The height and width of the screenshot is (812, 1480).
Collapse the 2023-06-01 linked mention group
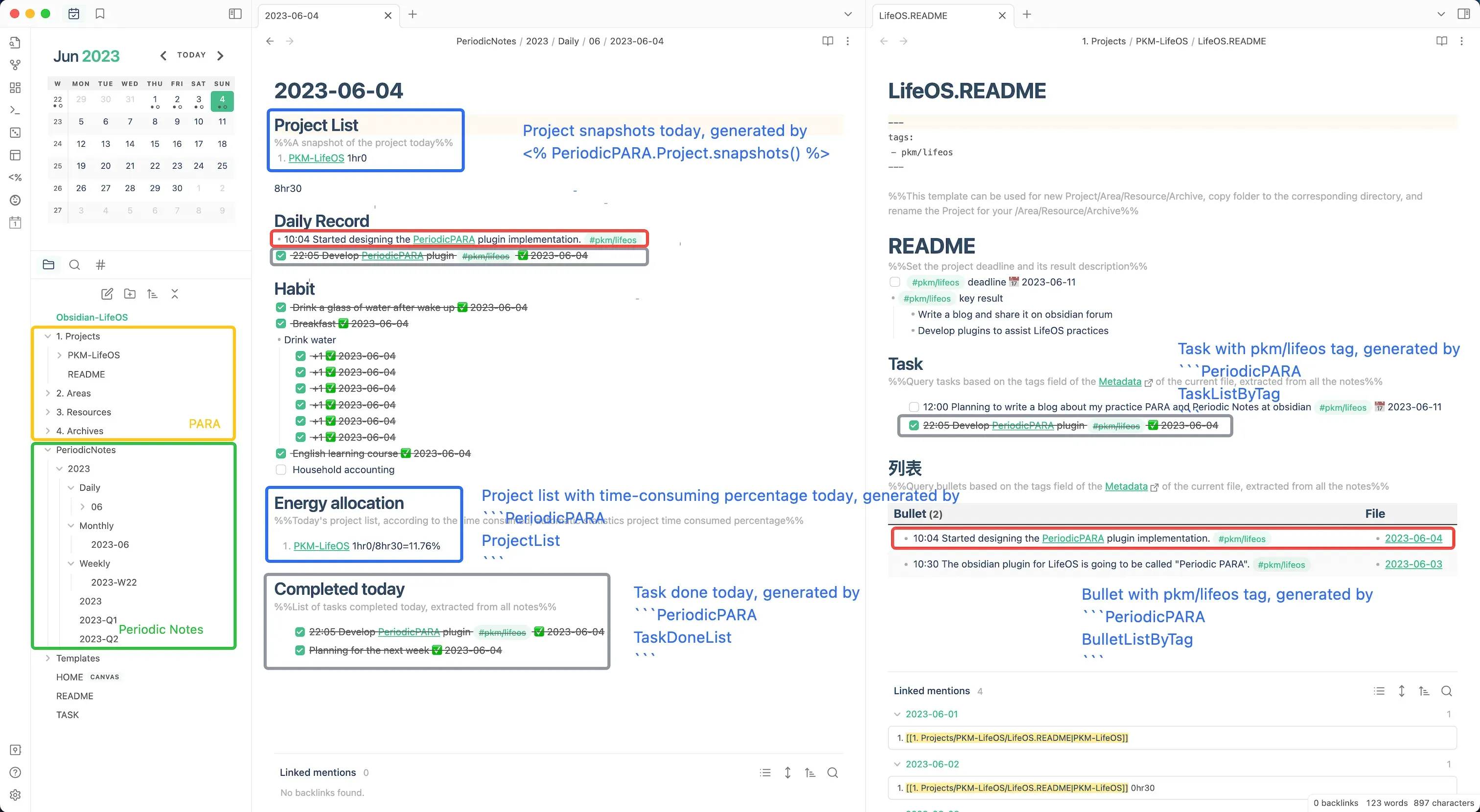(897, 714)
